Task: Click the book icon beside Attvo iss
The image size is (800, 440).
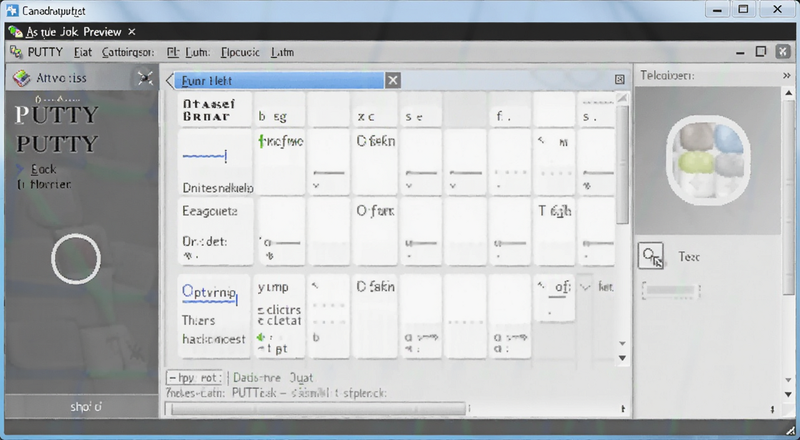Action: pyautogui.click(x=22, y=78)
